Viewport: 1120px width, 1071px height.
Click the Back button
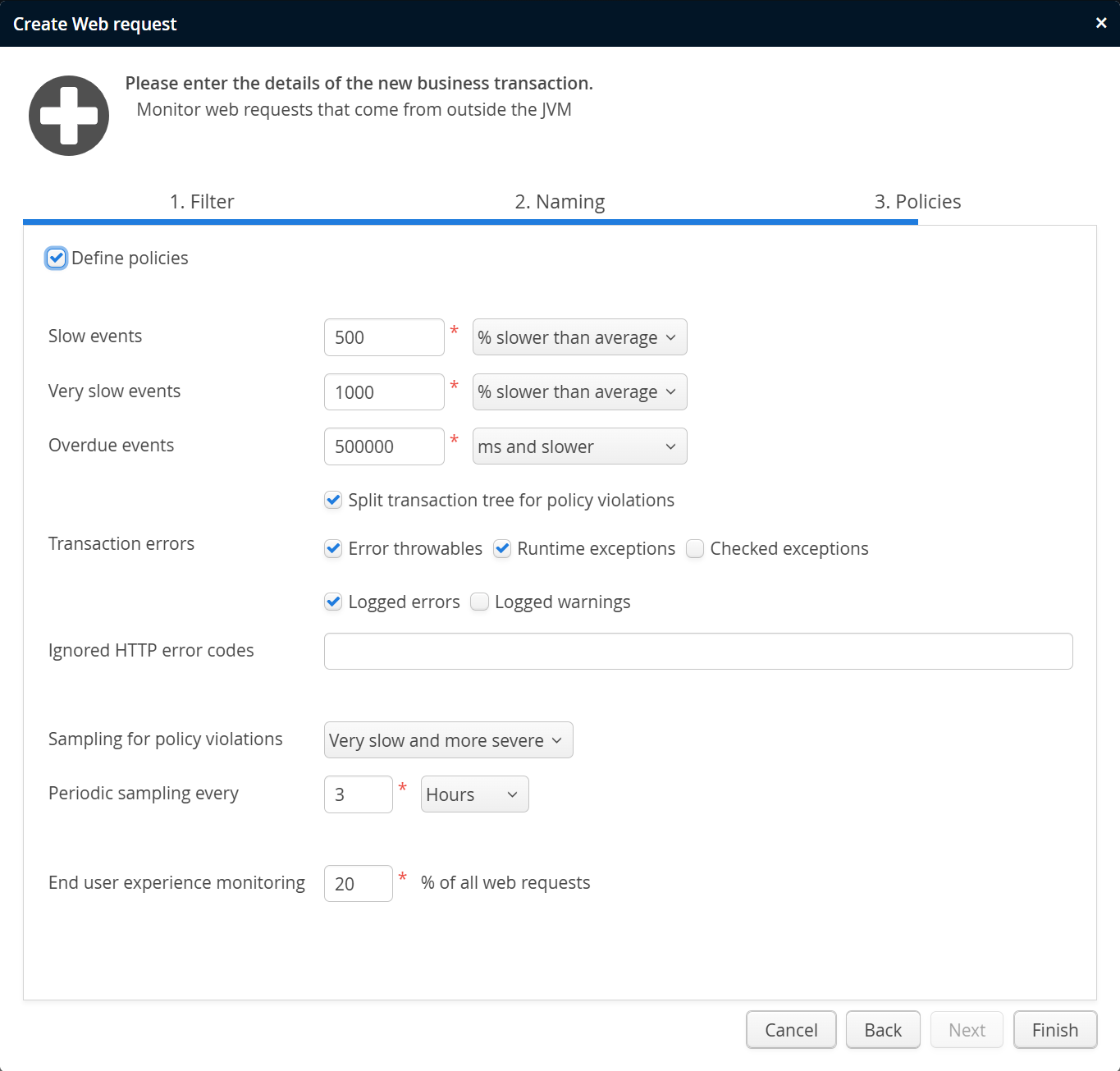(x=883, y=1030)
